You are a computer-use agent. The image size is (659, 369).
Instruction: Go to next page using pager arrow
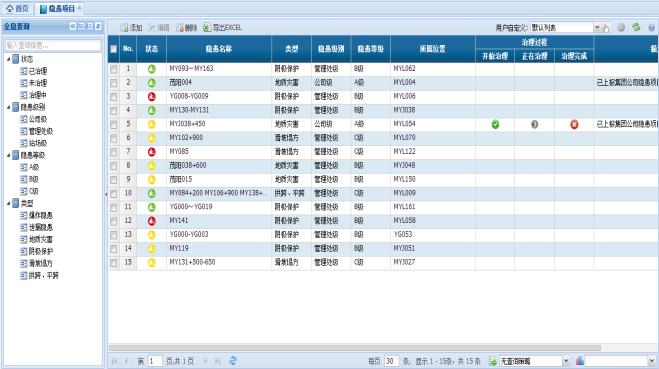coord(206,361)
